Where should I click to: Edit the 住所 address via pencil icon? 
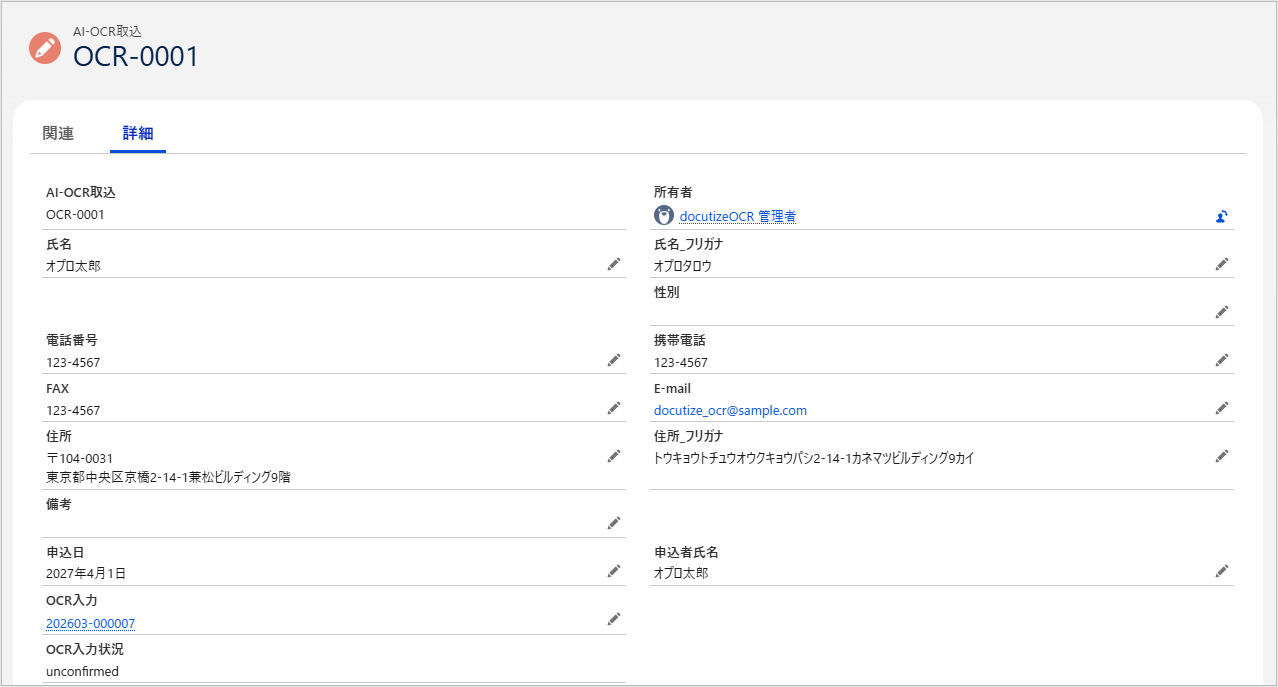pos(614,456)
